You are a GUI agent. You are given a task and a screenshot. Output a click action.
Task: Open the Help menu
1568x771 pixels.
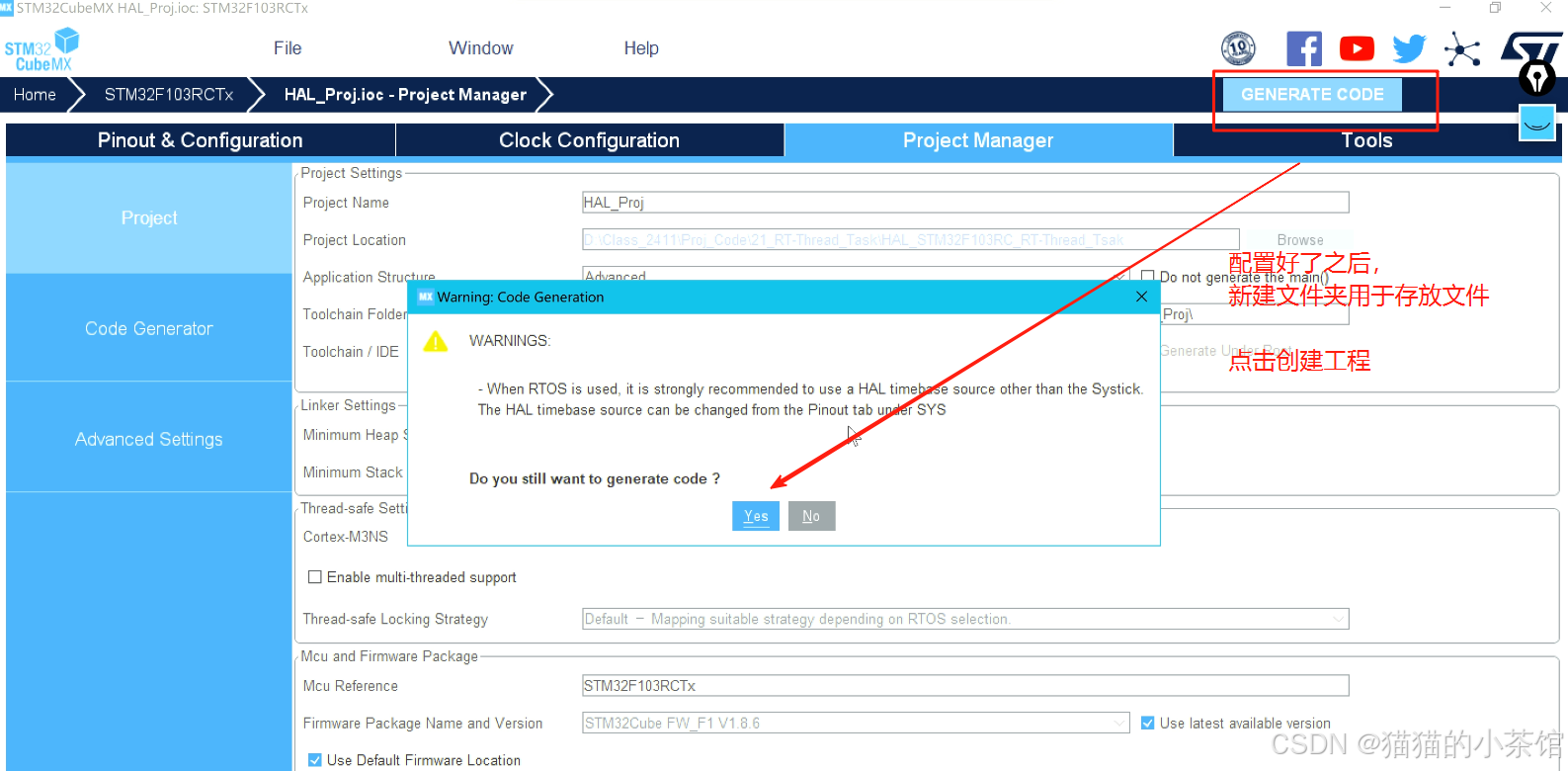click(641, 48)
